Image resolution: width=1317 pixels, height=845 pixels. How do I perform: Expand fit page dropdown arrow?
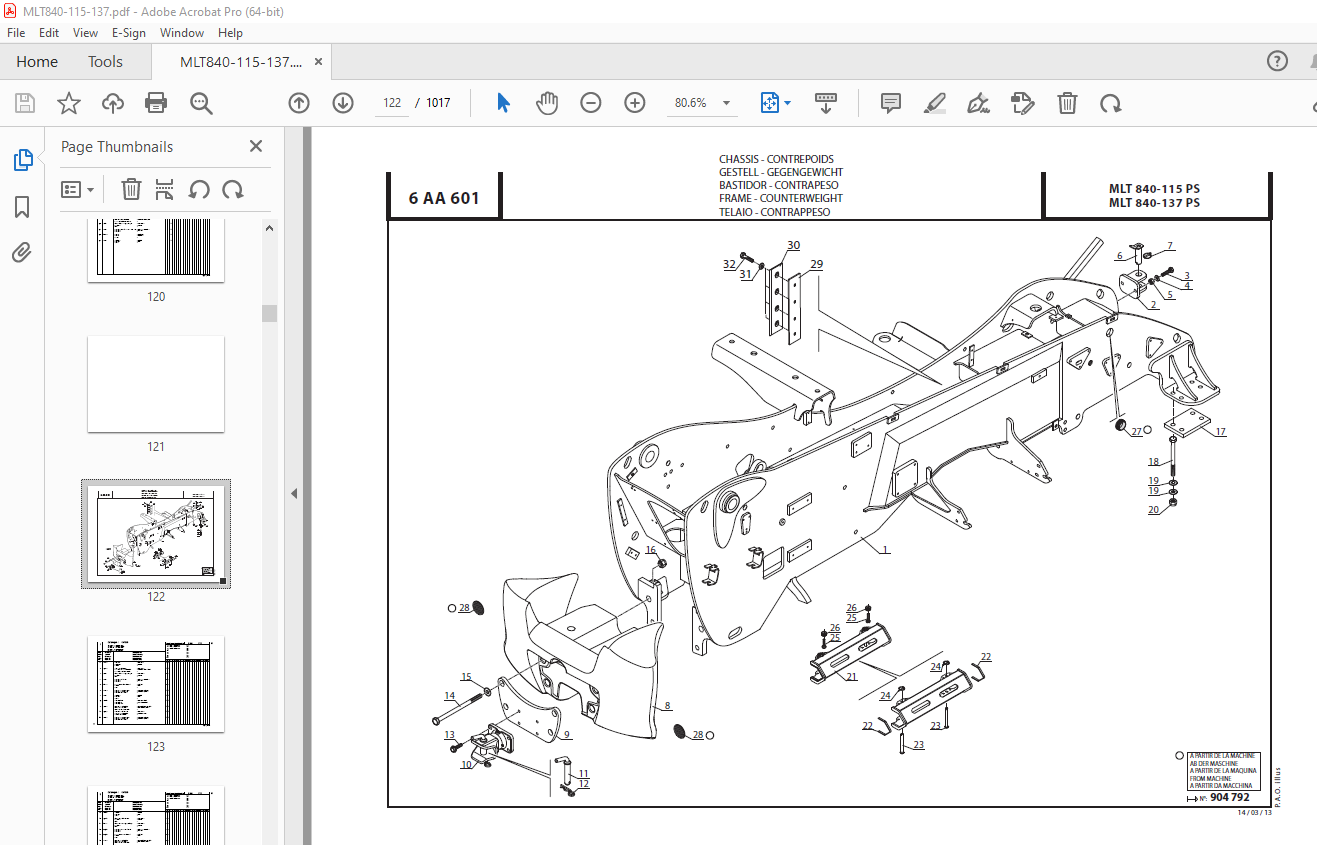787,103
